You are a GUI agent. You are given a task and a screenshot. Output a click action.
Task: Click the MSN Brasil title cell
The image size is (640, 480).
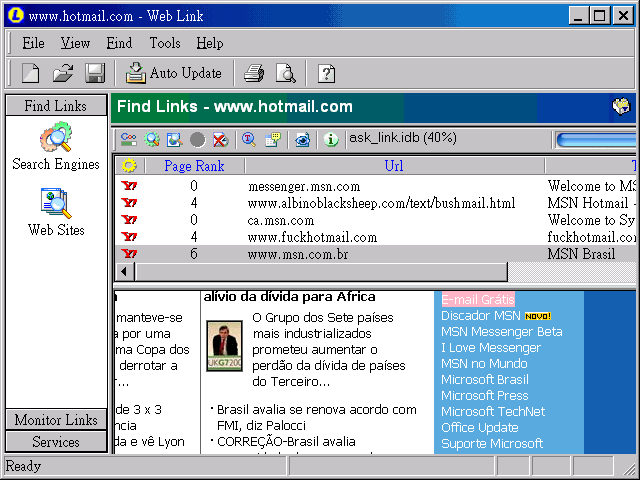click(581, 254)
